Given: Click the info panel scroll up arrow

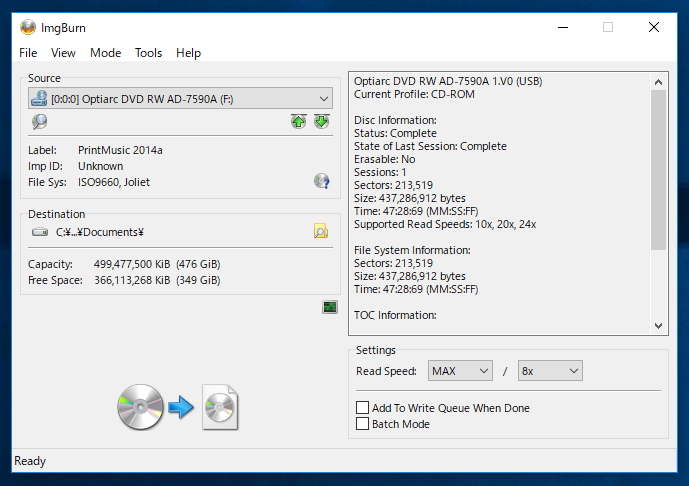Looking at the screenshot, I should [658, 82].
